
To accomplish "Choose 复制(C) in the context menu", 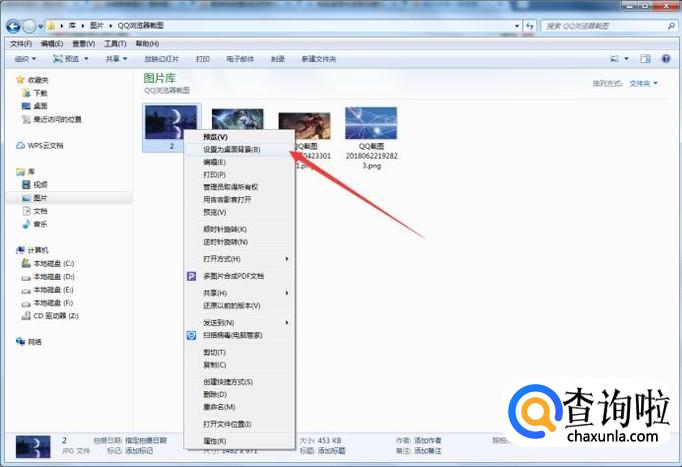I will 238,365.
